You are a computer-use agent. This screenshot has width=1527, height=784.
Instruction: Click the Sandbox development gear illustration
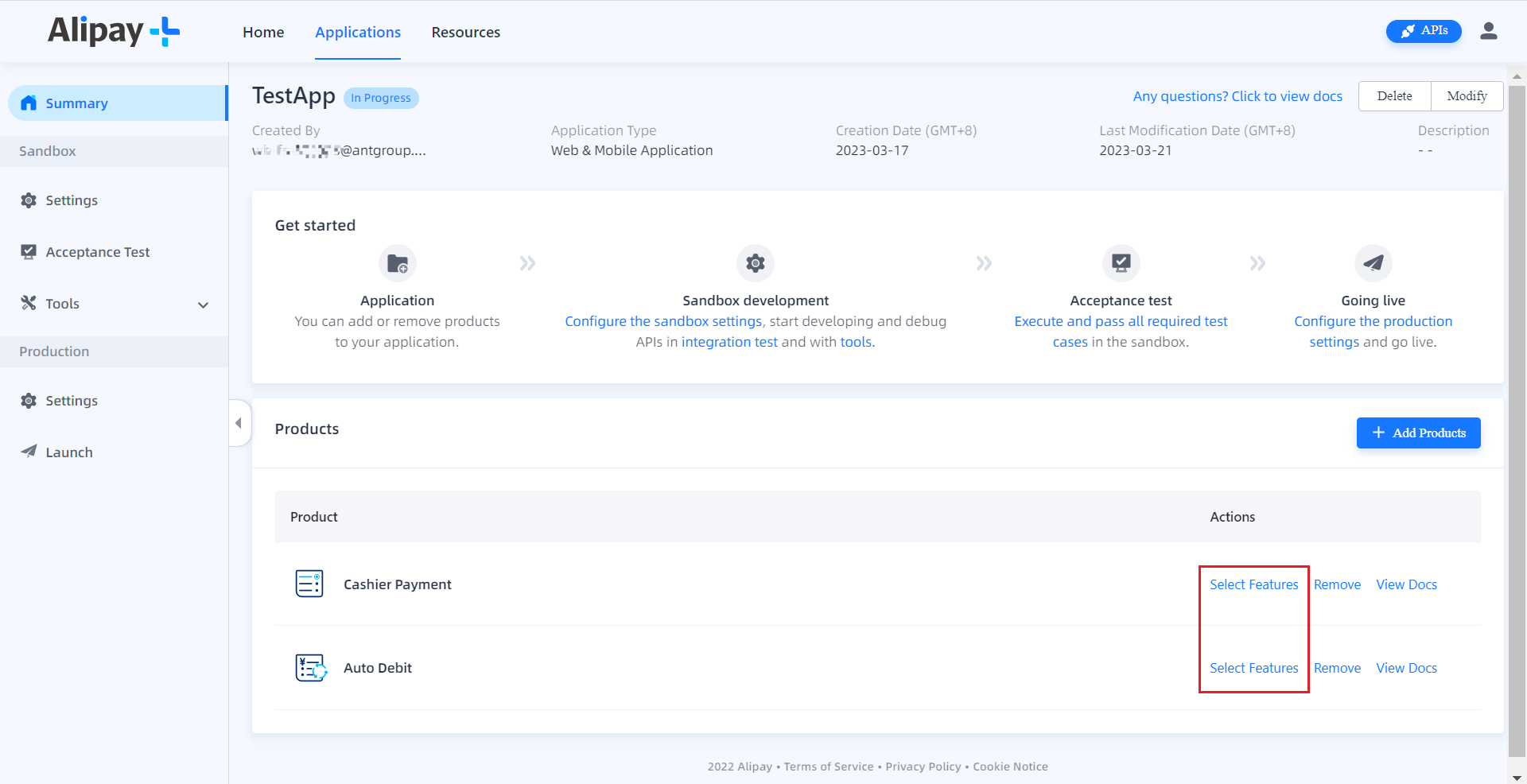(x=755, y=263)
